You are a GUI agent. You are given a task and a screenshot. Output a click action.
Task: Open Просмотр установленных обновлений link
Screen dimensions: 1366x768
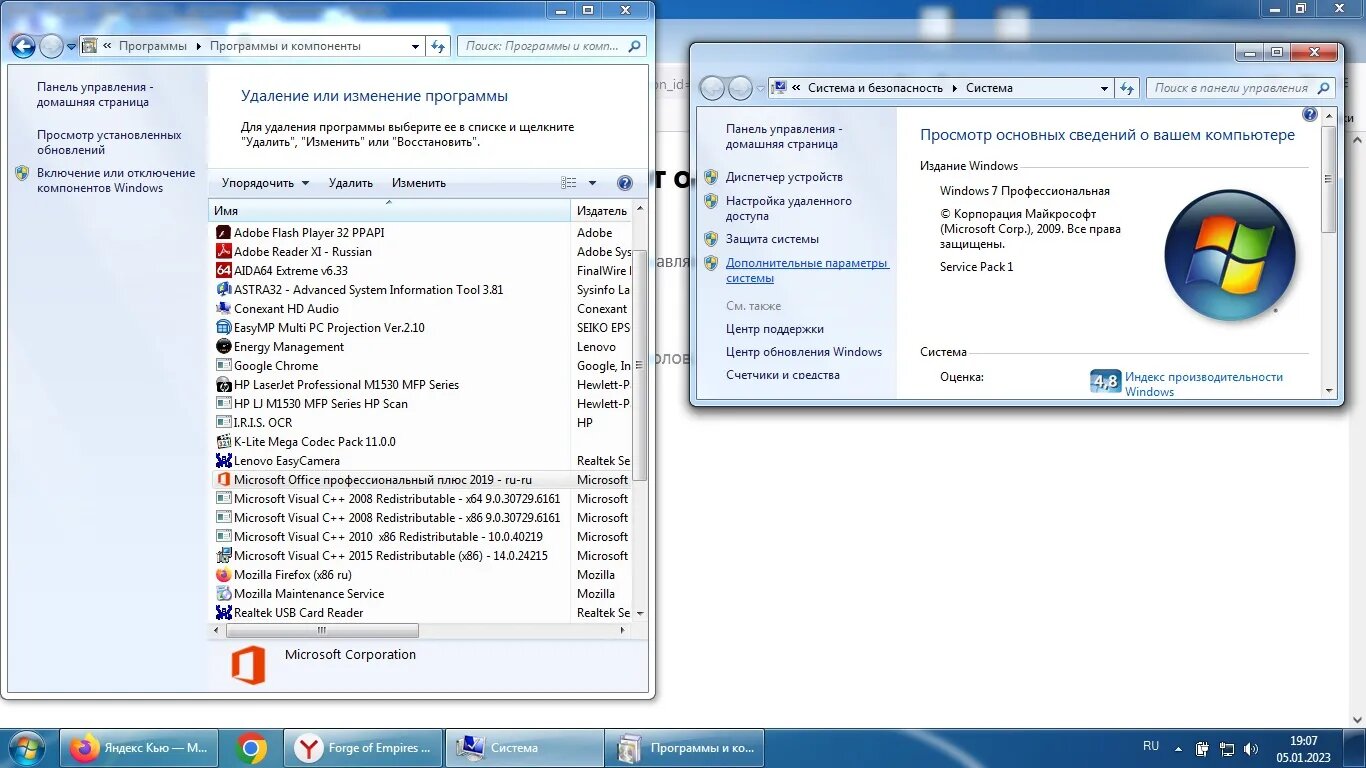coord(109,142)
